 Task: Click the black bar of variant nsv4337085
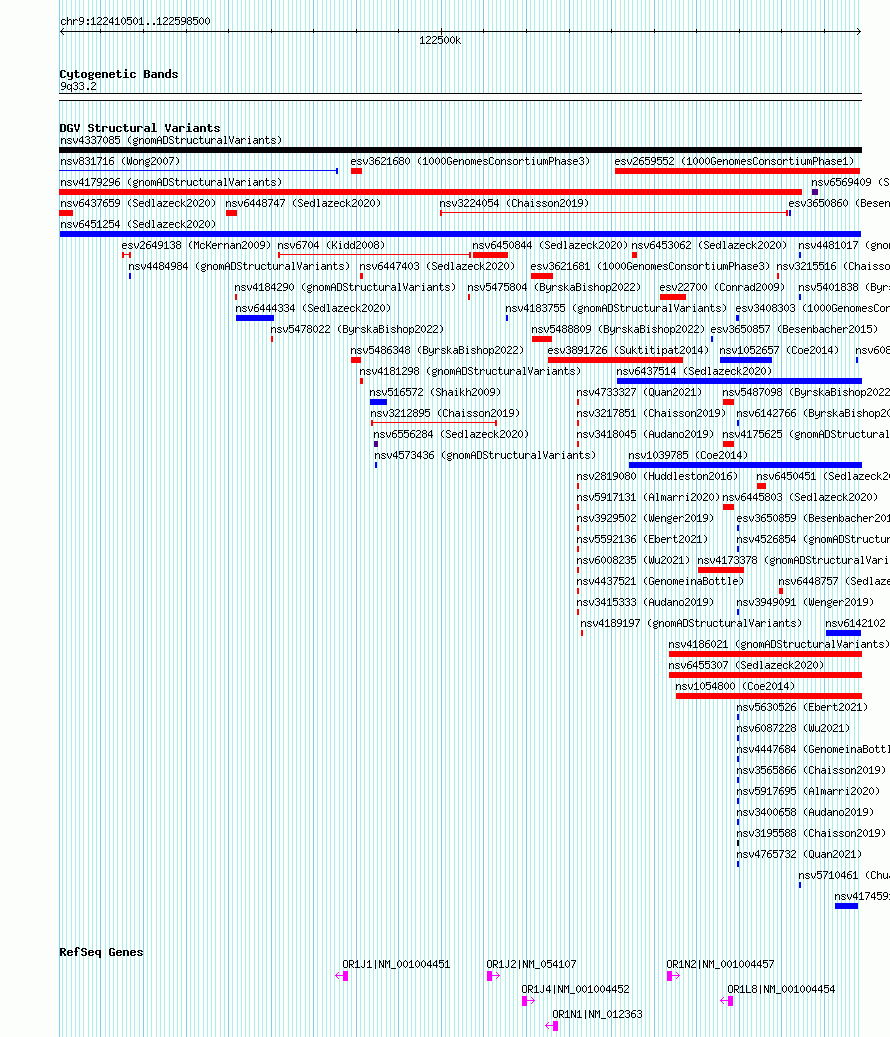[460, 150]
